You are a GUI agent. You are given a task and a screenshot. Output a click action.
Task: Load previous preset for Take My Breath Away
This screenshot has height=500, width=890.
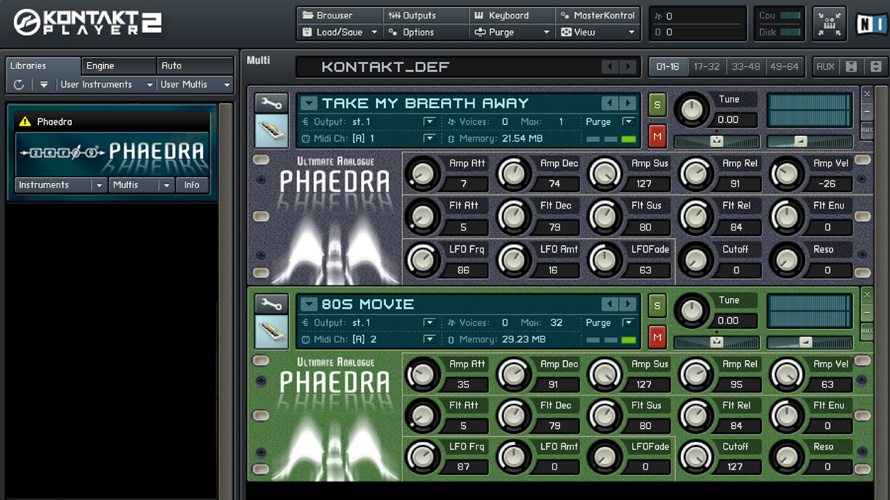[x=610, y=103]
